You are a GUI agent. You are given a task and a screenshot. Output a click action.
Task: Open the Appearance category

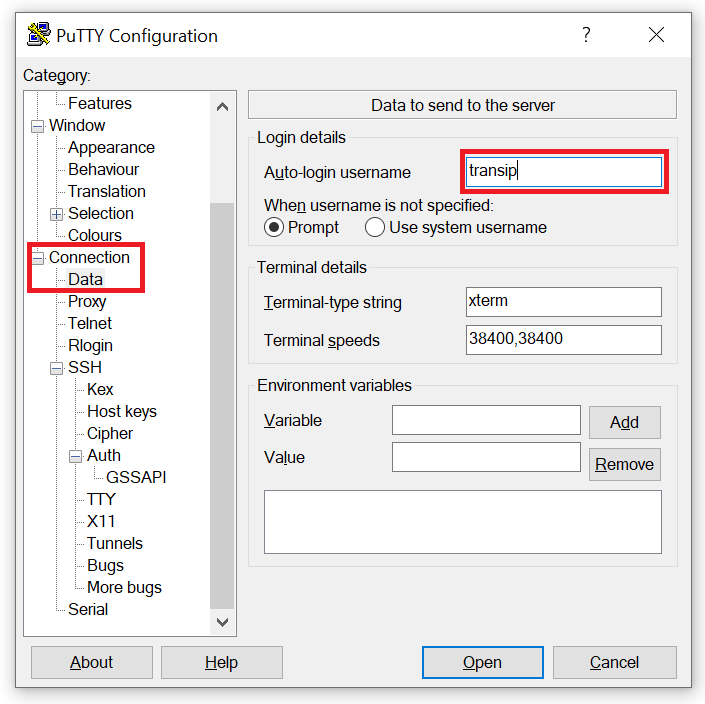[x=111, y=147]
